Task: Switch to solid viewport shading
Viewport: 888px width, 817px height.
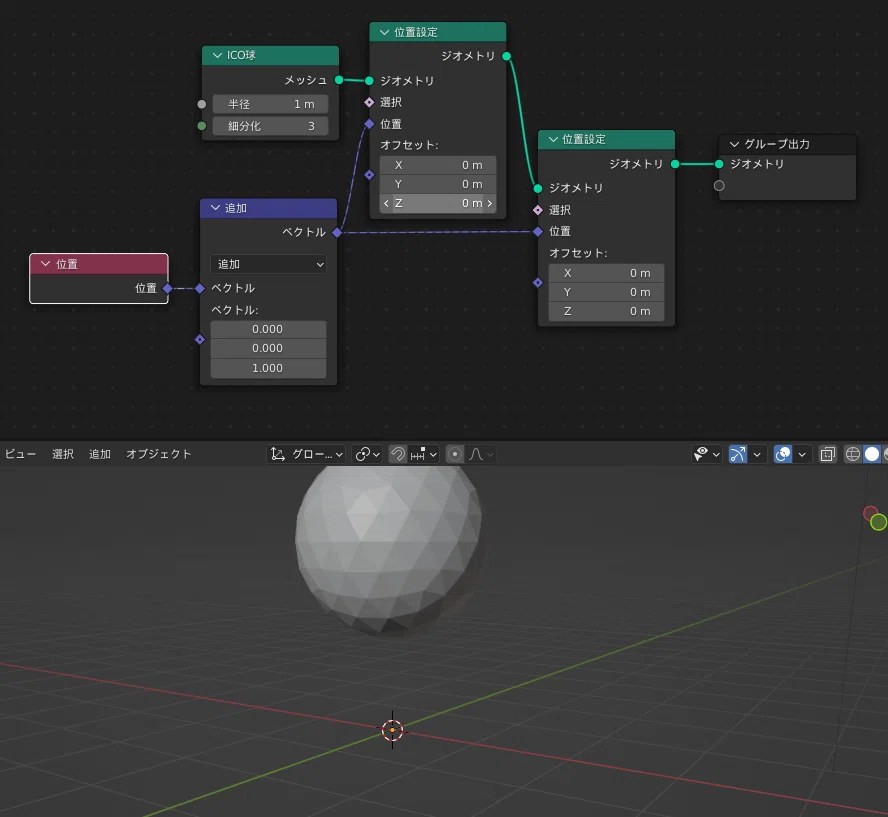Action: (872, 454)
